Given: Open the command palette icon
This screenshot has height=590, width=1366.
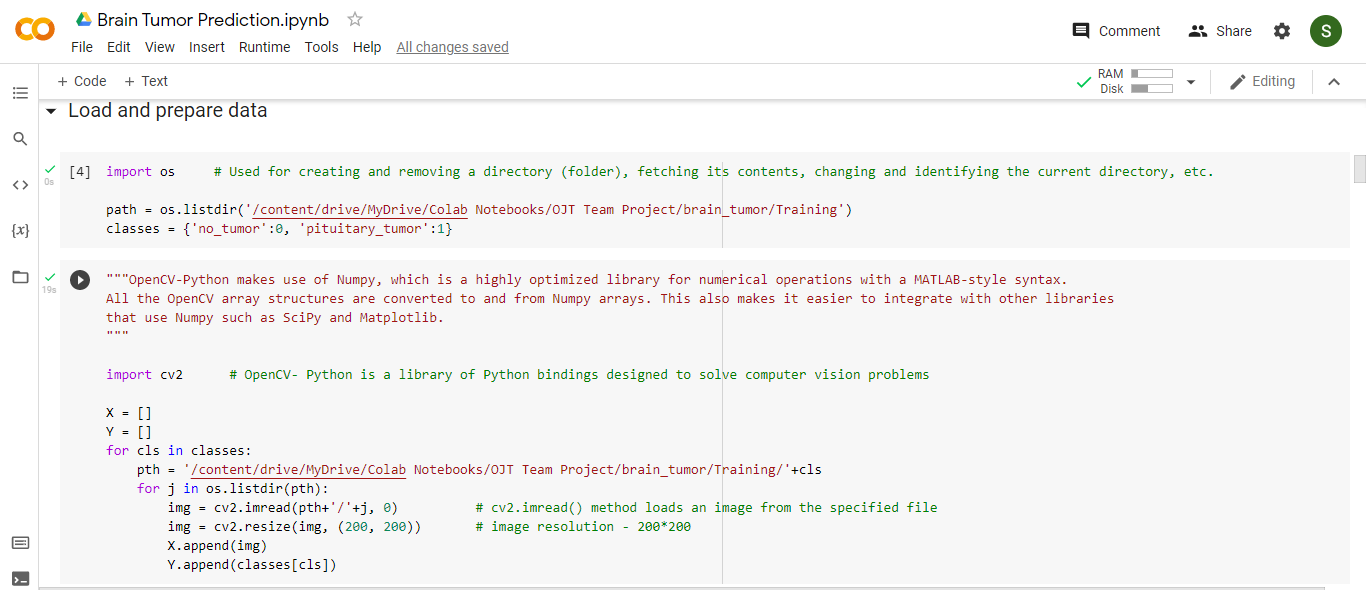Looking at the screenshot, I should point(20,543).
